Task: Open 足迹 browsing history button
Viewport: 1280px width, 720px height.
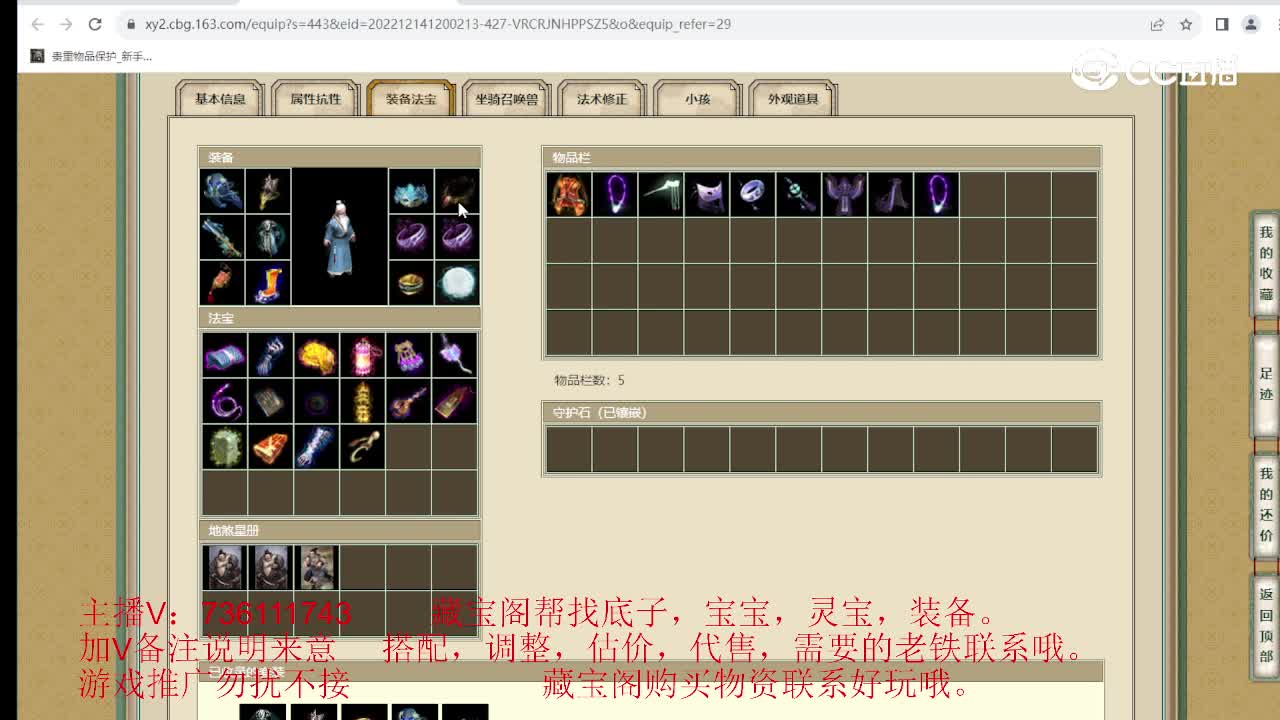Action: (x=1266, y=384)
